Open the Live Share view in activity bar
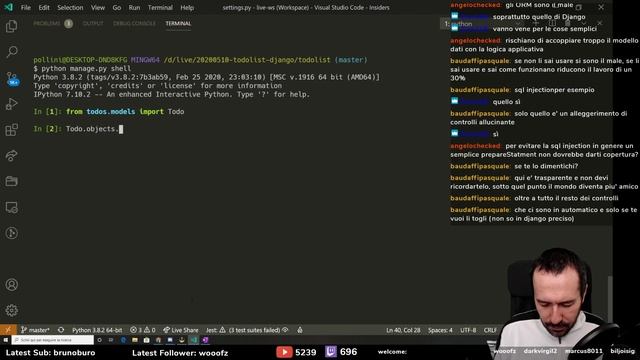 (x=11, y=156)
